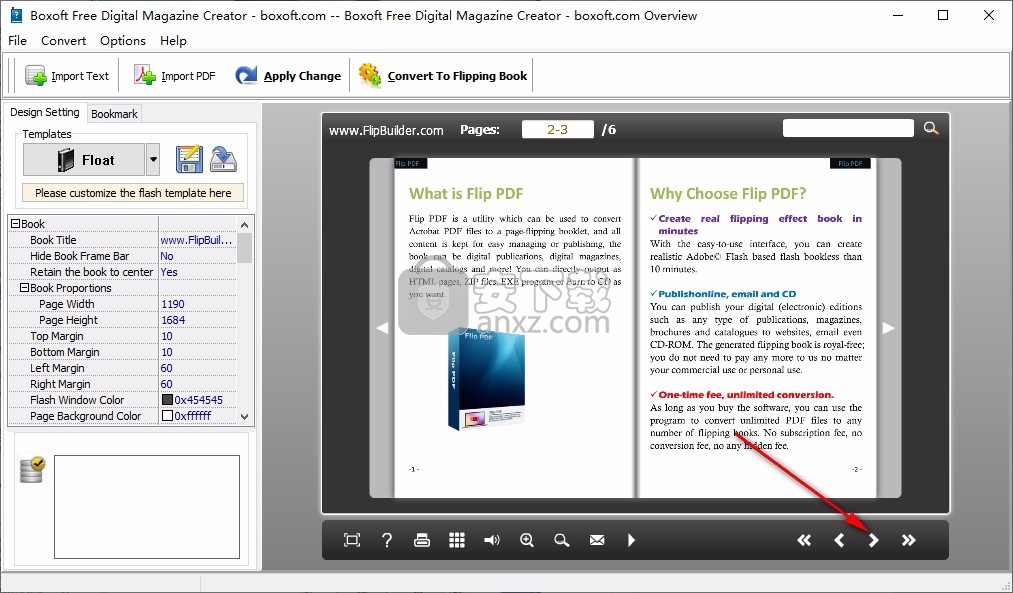The width and height of the screenshot is (1013, 593).
Task: Click the search magnifier icon in bottom toolbar
Action: click(x=562, y=540)
